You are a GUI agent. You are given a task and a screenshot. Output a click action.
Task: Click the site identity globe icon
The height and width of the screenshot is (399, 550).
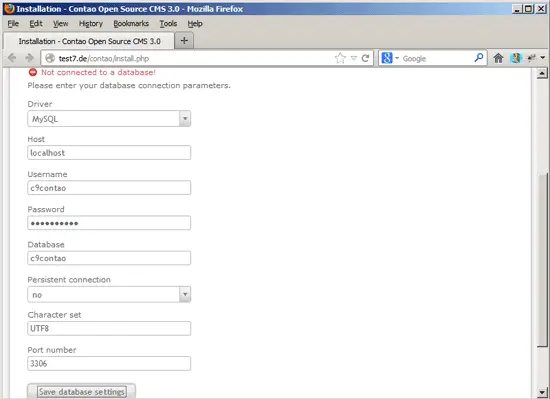pos(50,58)
